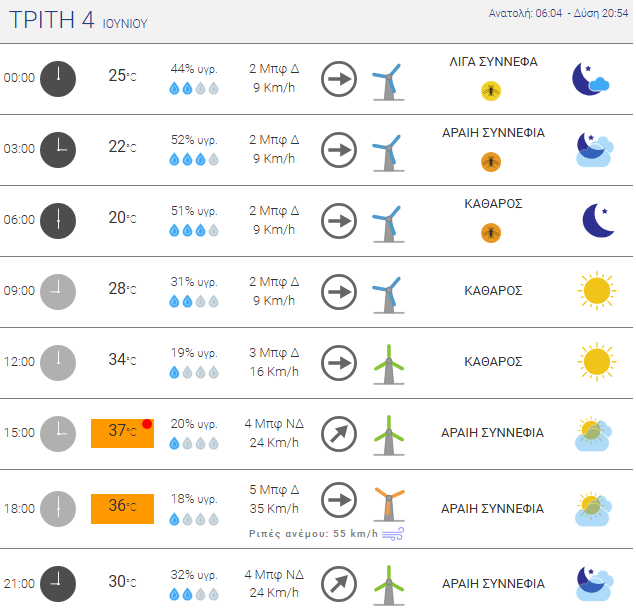Click the ΛΙΓΑ ΣΥΝΝΕΦΑ label

(x=493, y=62)
